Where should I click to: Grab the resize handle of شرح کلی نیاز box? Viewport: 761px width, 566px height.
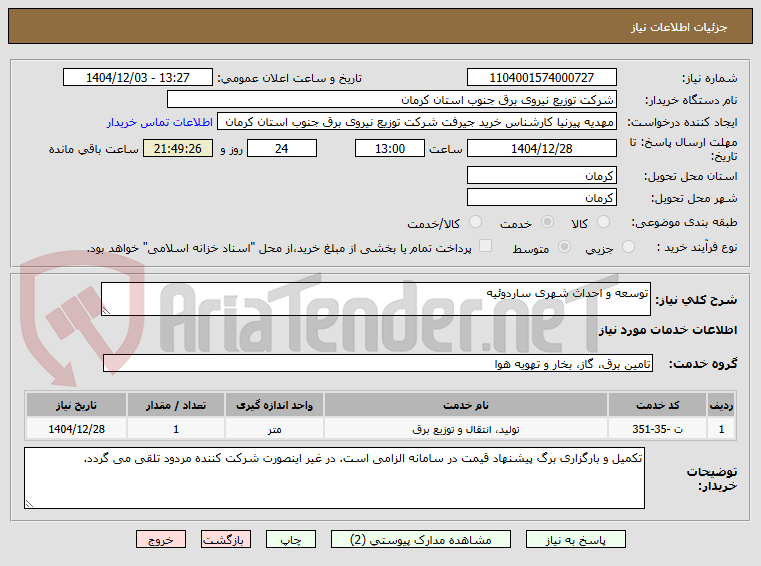106,311
